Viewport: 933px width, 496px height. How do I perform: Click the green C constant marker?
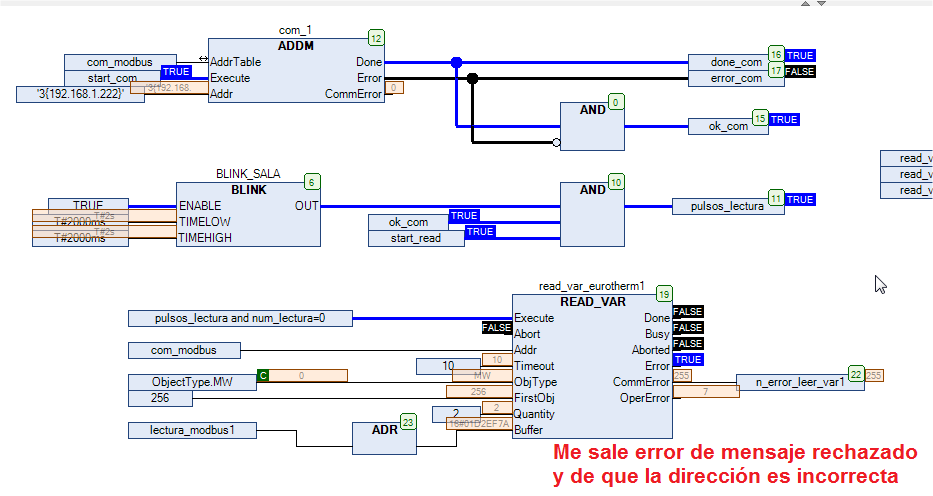point(263,375)
